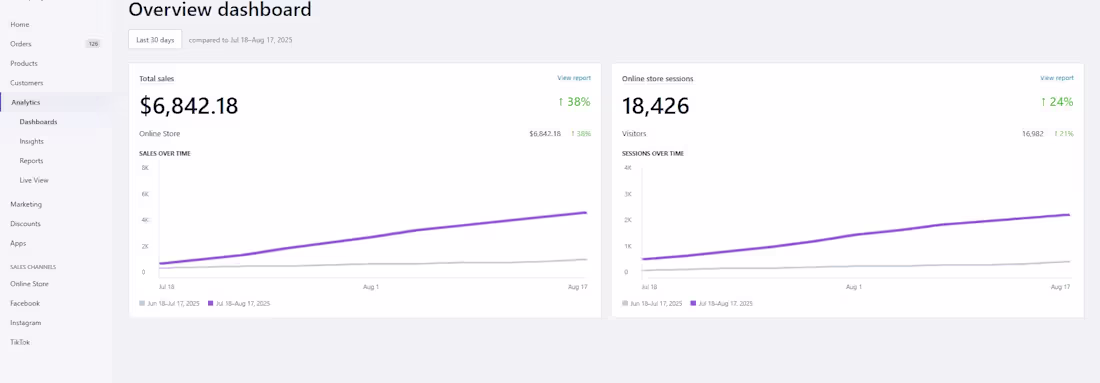Open the Orders section
Image resolution: width=1100 pixels, height=383 pixels.
click(x=21, y=44)
